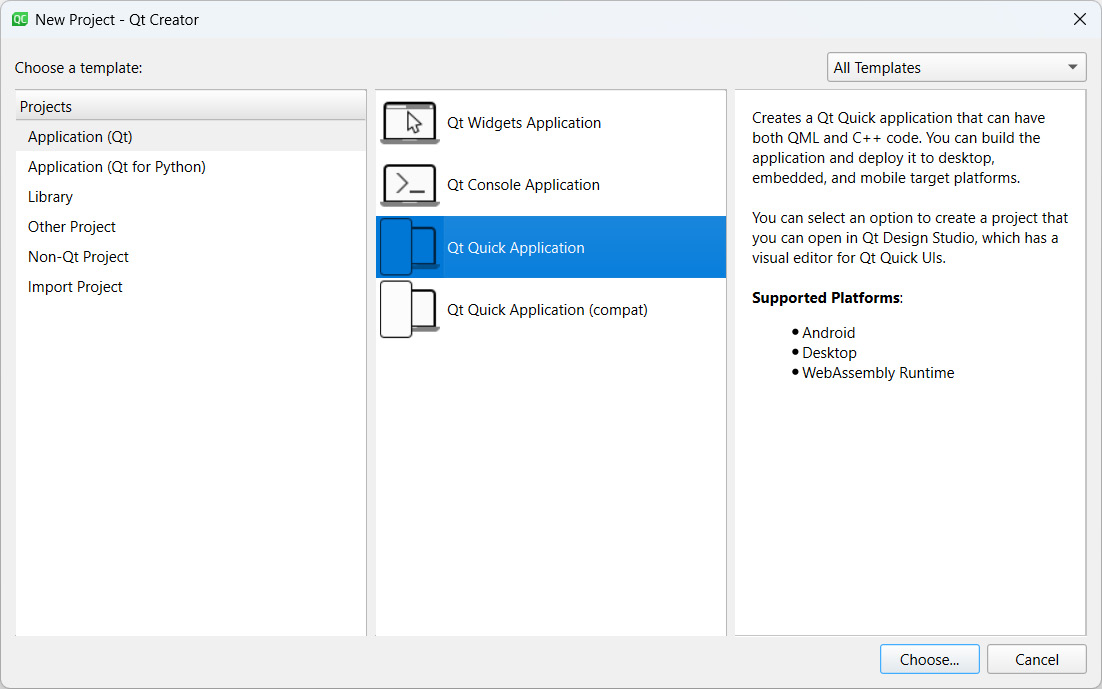This screenshot has width=1102, height=689.
Task: Click the Qt Console Application terminal icon
Action: 410,185
